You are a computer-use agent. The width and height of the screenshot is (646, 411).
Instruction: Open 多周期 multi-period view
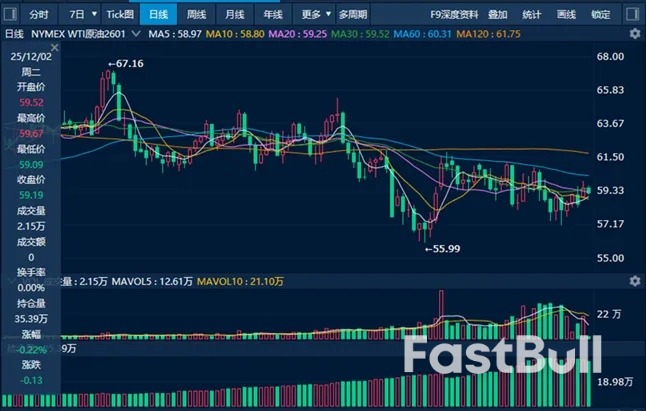pos(353,14)
